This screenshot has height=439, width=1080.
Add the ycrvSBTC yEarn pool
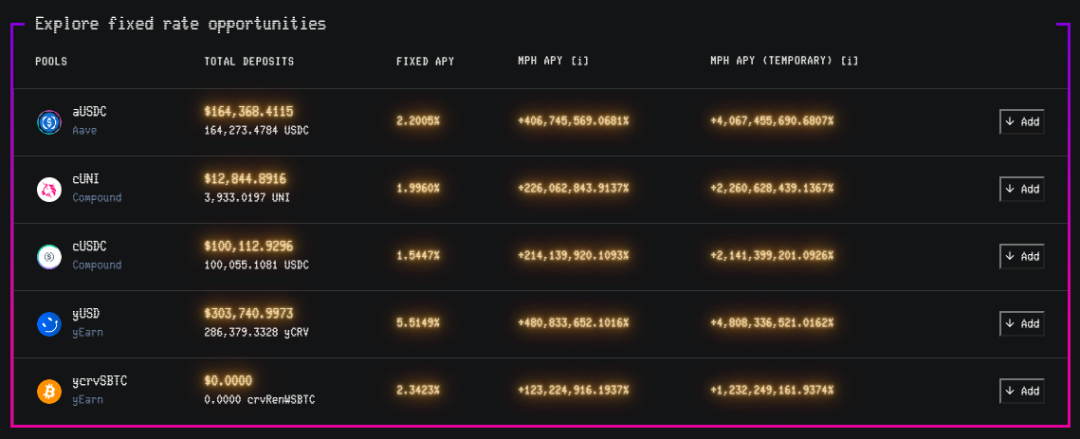1021,391
